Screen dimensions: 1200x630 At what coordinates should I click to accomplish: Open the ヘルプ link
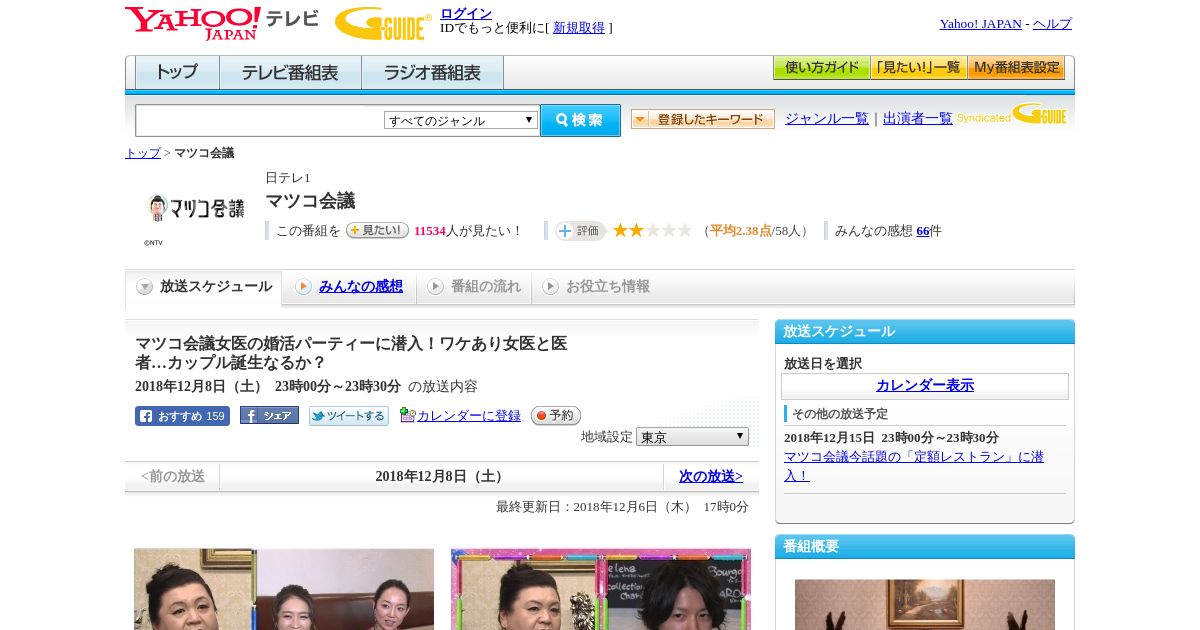click(x=1052, y=24)
